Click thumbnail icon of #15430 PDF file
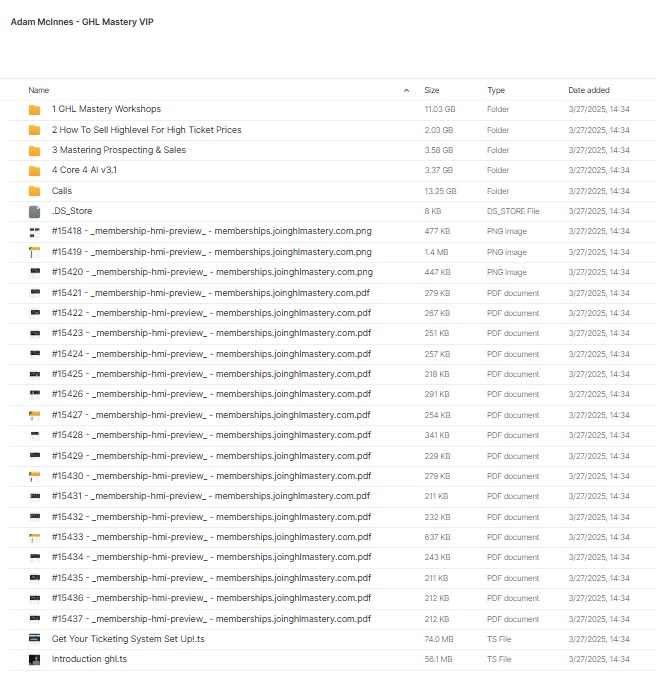 (34, 476)
